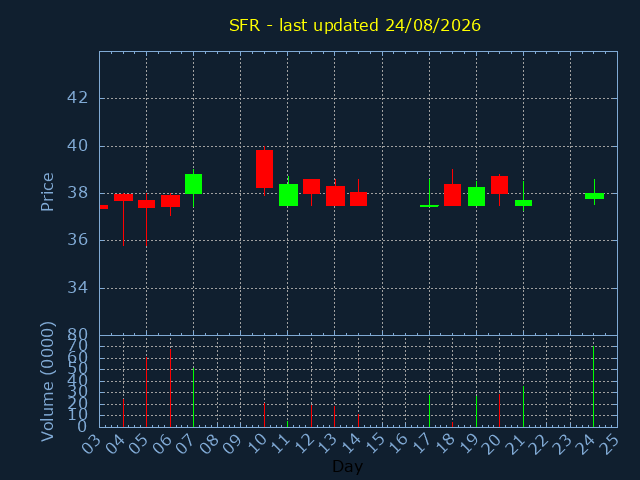This screenshot has width=640, height=480.
Task: Click the 'Volume (0000)' axis title
Action: pyautogui.click(x=47, y=381)
